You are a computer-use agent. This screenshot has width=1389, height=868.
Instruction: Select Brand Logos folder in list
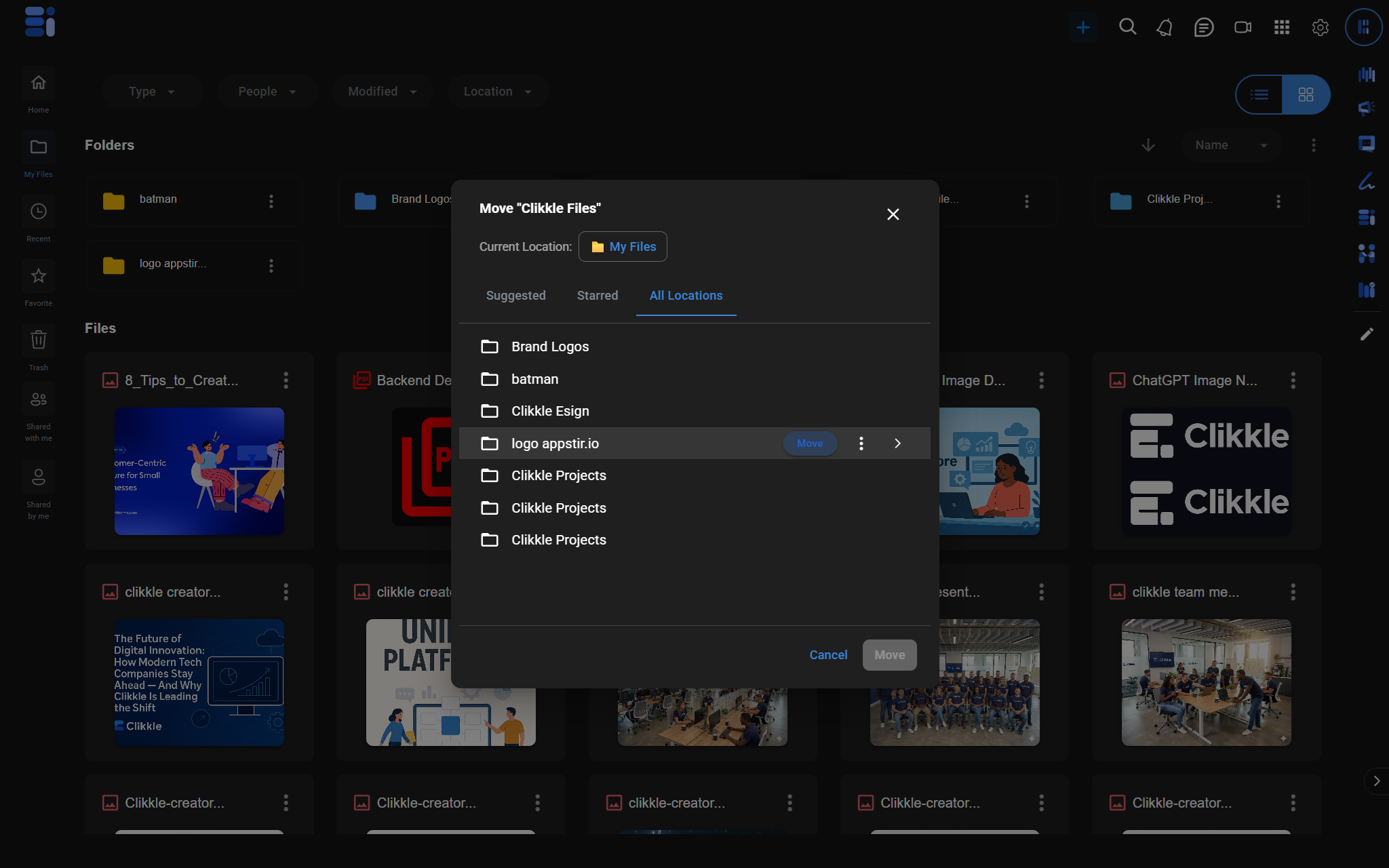[550, 347]
